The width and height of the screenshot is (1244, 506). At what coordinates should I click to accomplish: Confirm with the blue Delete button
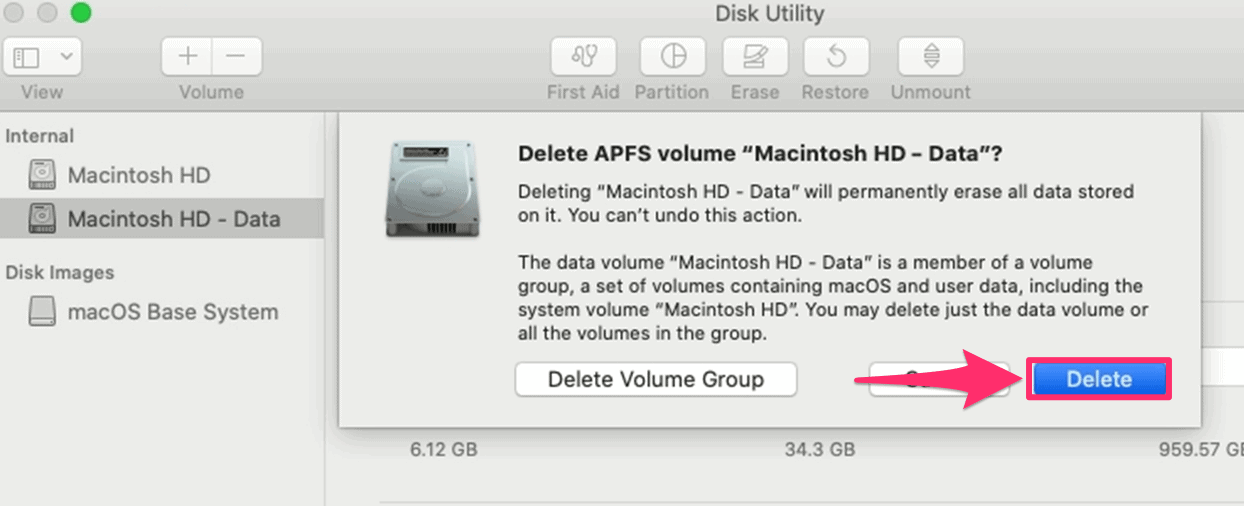(x=1099, y=380)
